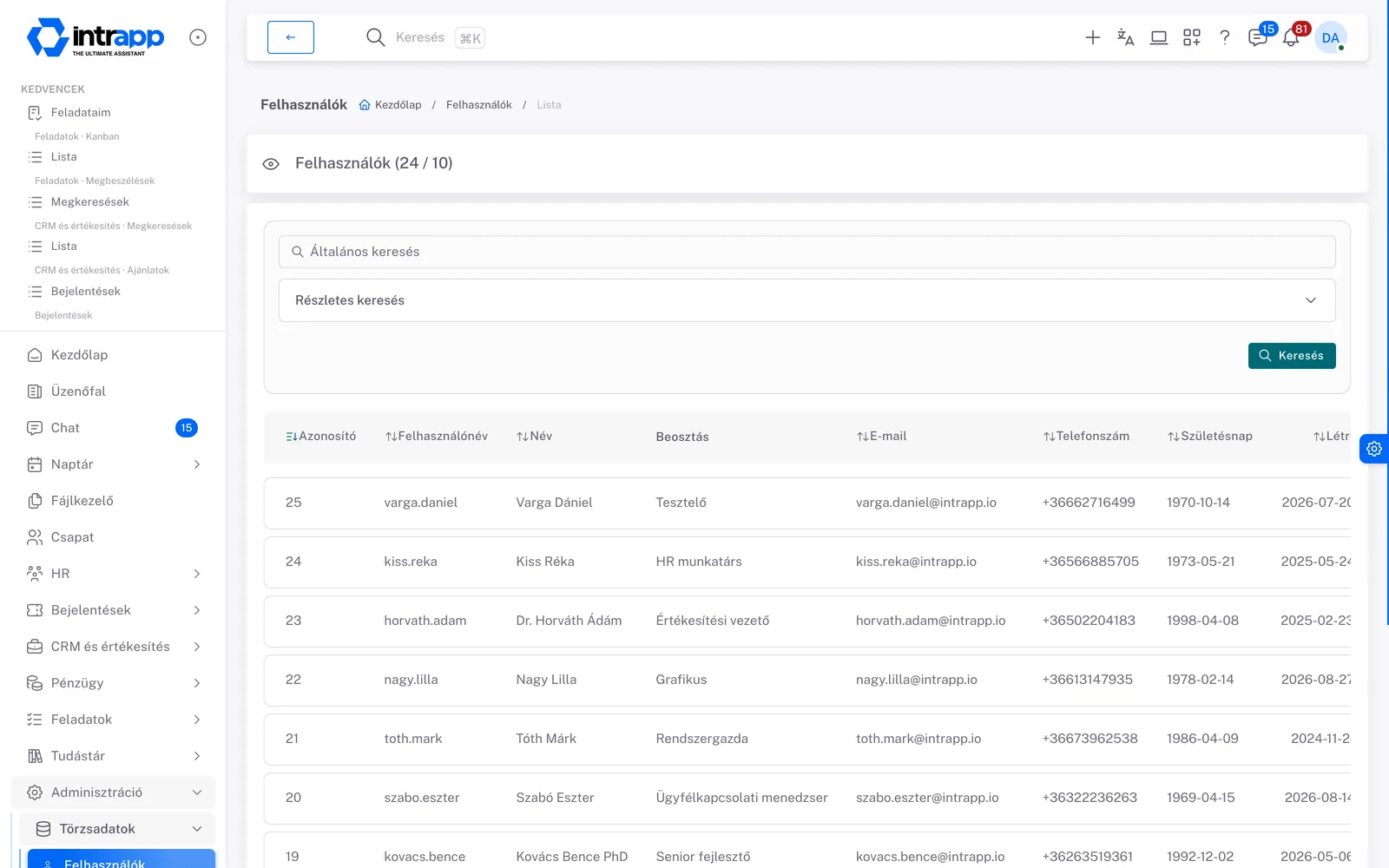Click Szabó Eszter birthday 1969-04-15
1389x868 pixels.
click(x=1201, y=798)
